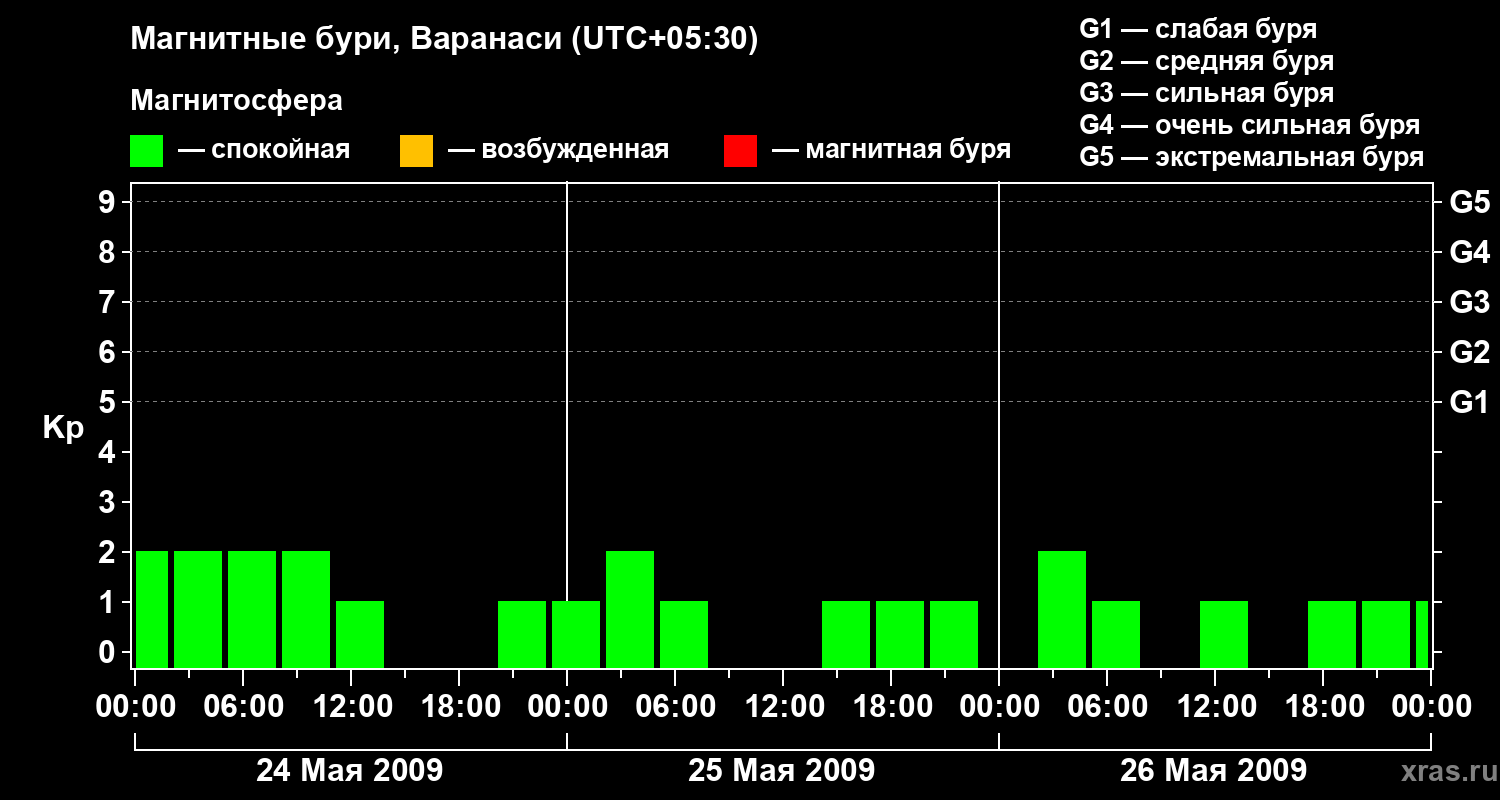1500x800 pixels.
Task: Click the 'G5 — экстремальная буря' legend entry
Action: (x=1252, y=157)
